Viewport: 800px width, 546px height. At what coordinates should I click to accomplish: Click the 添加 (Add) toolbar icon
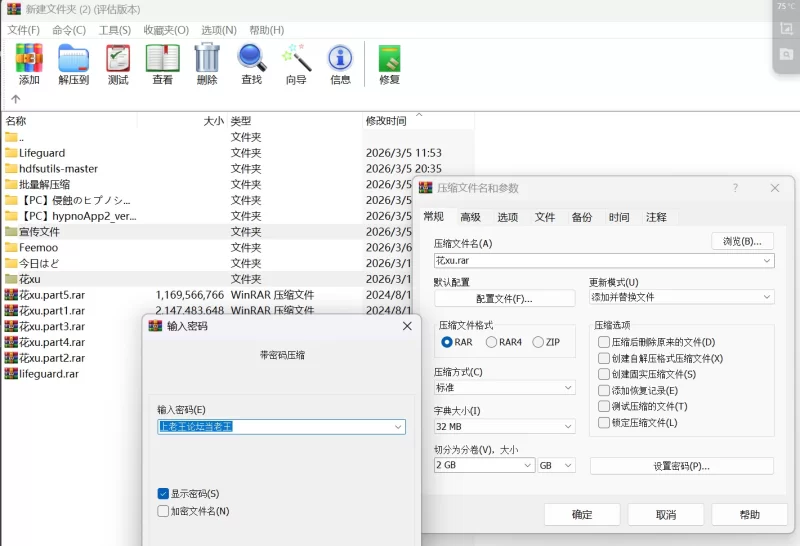coord(29,63)
